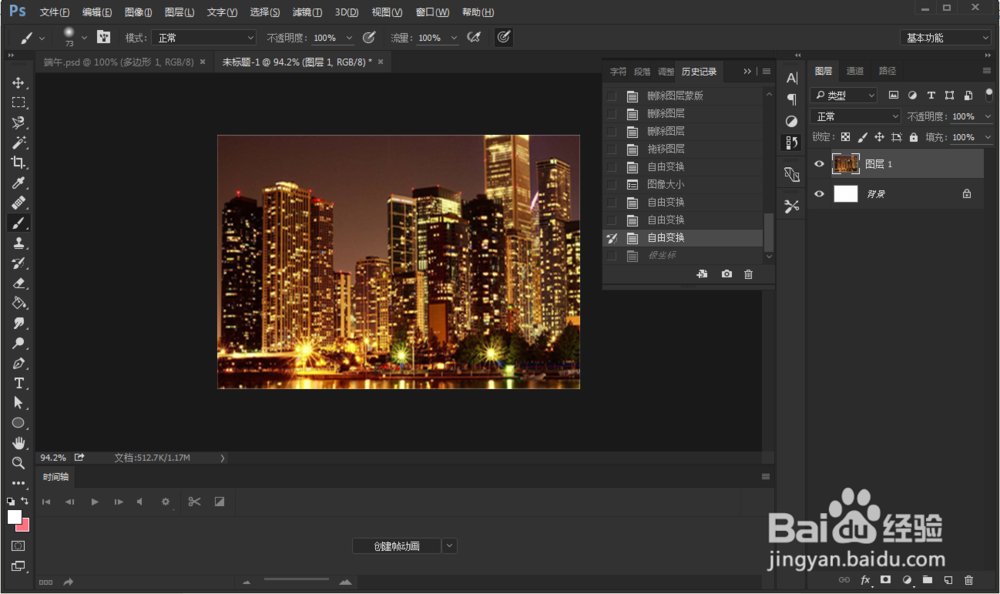Click the foreground color swatch
Viewport: 1000px width, 594px height.
click(x=14, y=517)
